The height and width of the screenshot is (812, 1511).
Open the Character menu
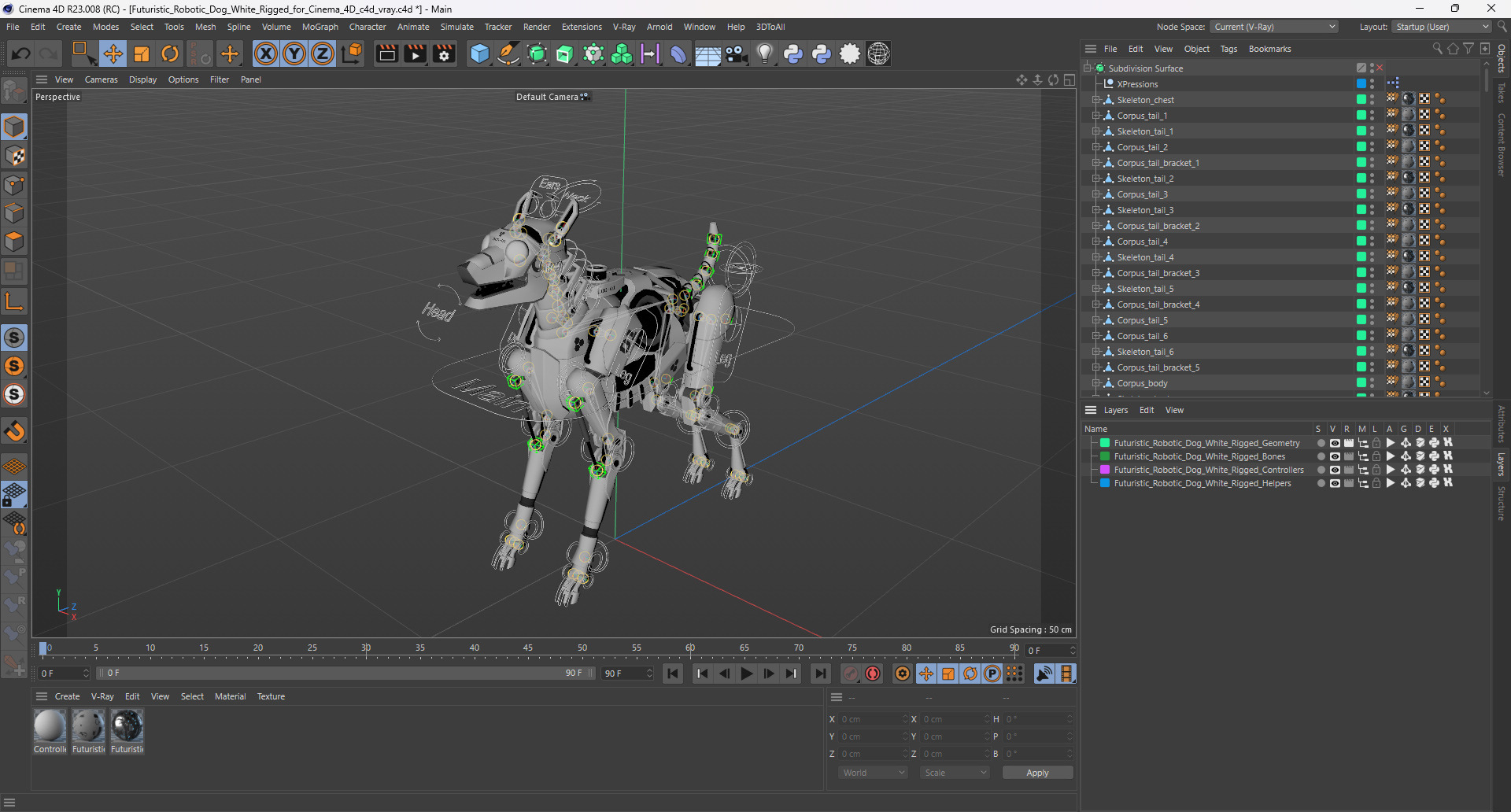tap(368, 27)
